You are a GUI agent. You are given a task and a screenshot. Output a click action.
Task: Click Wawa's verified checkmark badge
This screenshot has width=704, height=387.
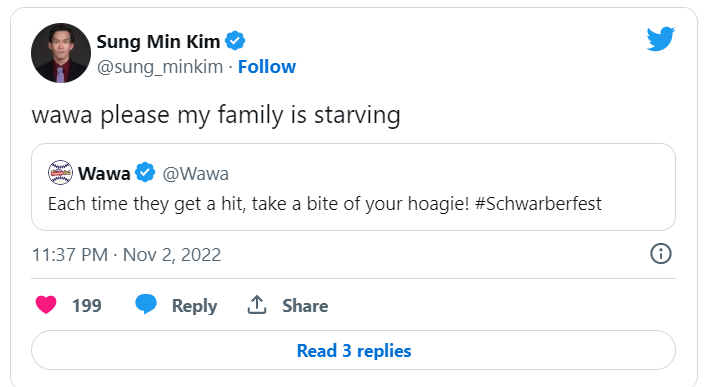(145, 172)
